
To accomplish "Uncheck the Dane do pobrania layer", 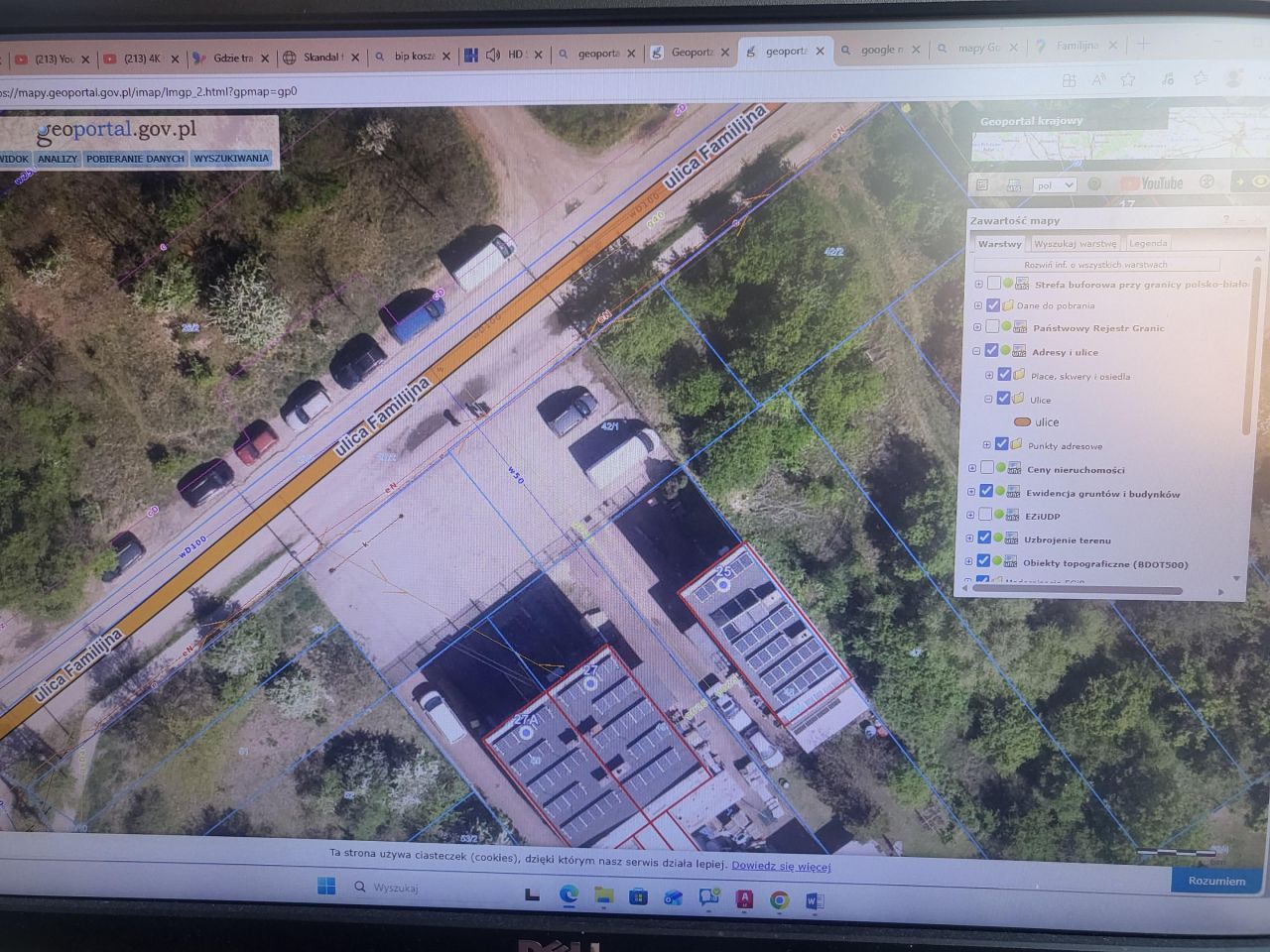I will tap(992, 305).
